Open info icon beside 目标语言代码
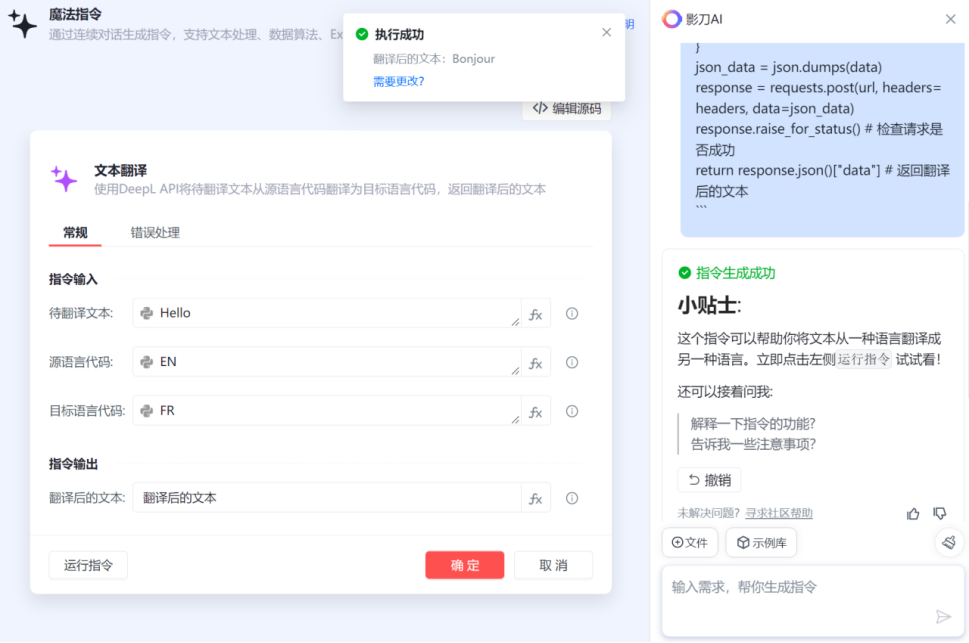969x643 pixels. click(x=572, y=411)
